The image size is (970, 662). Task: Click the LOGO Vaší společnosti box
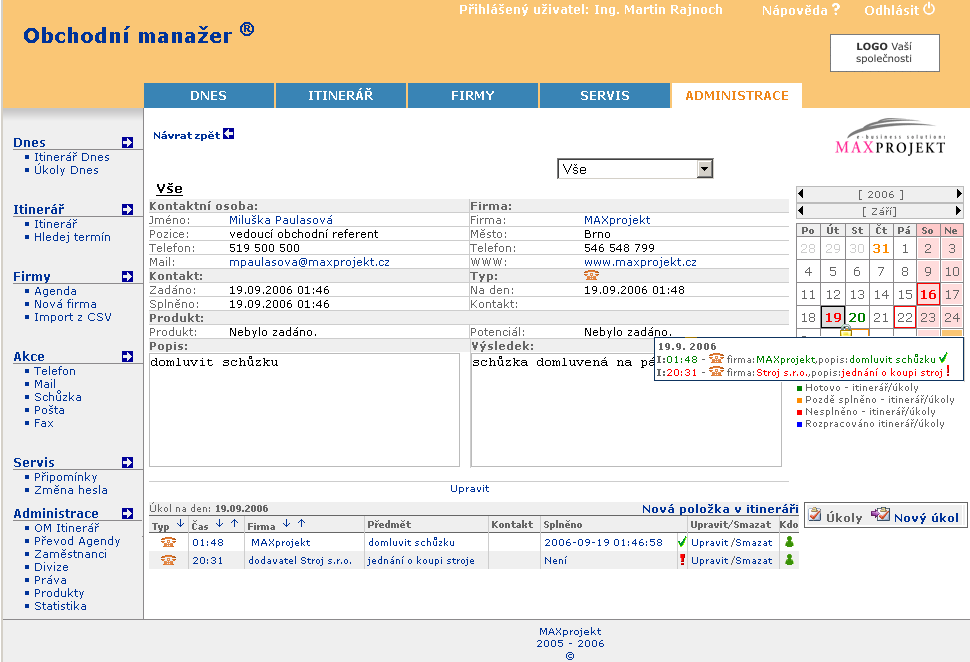(885, 53)
